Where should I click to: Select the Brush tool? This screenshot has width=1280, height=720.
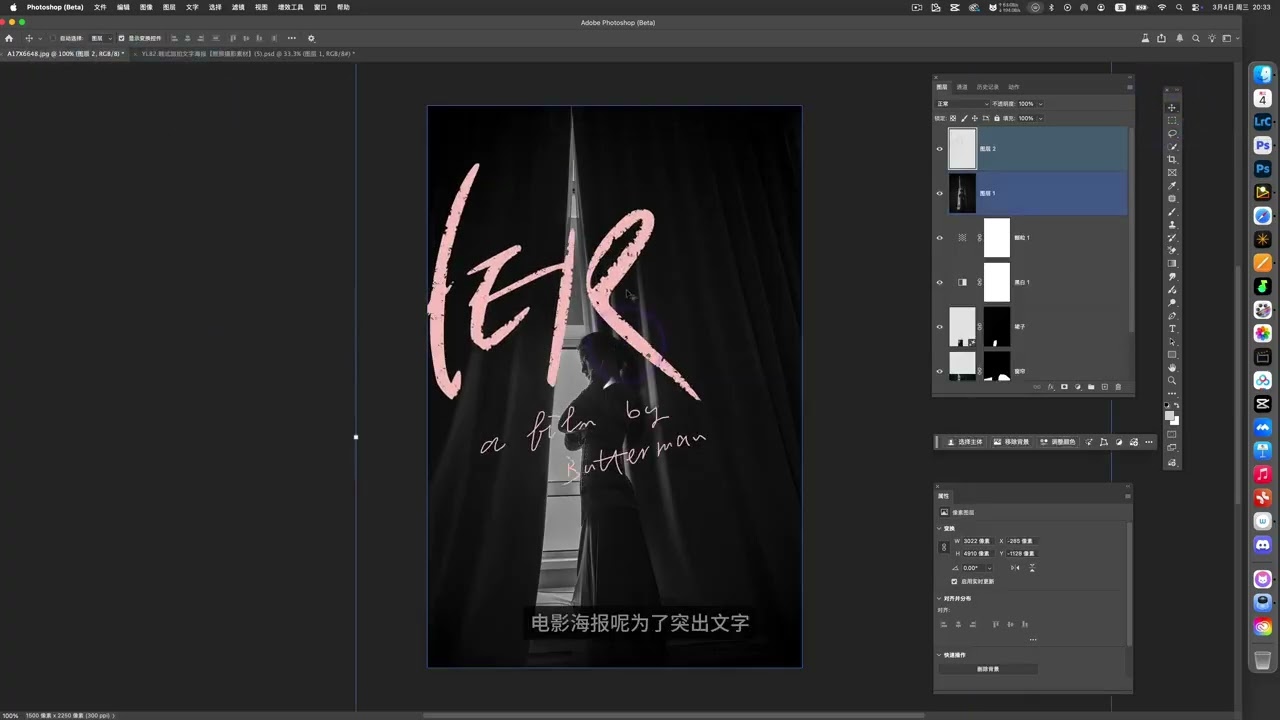1172,211
